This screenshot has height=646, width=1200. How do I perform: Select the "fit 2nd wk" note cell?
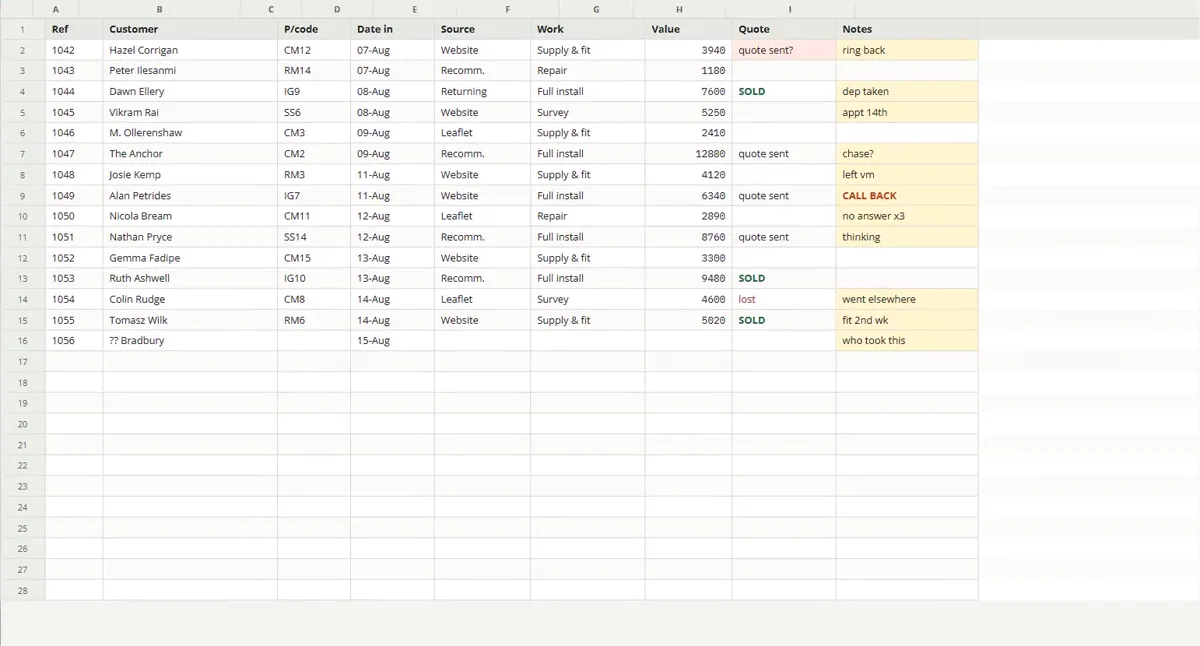907,320
